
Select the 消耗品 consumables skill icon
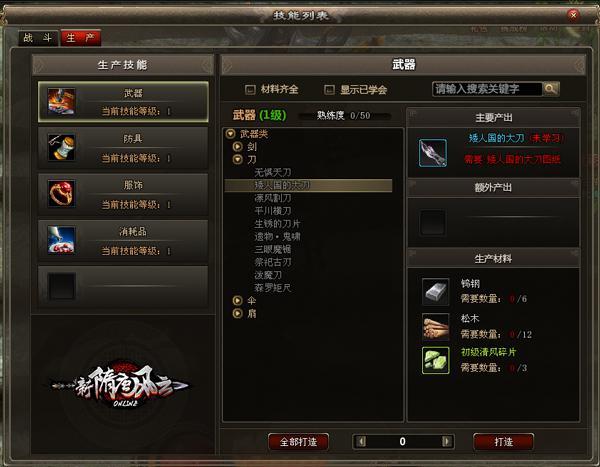(61, 240)
